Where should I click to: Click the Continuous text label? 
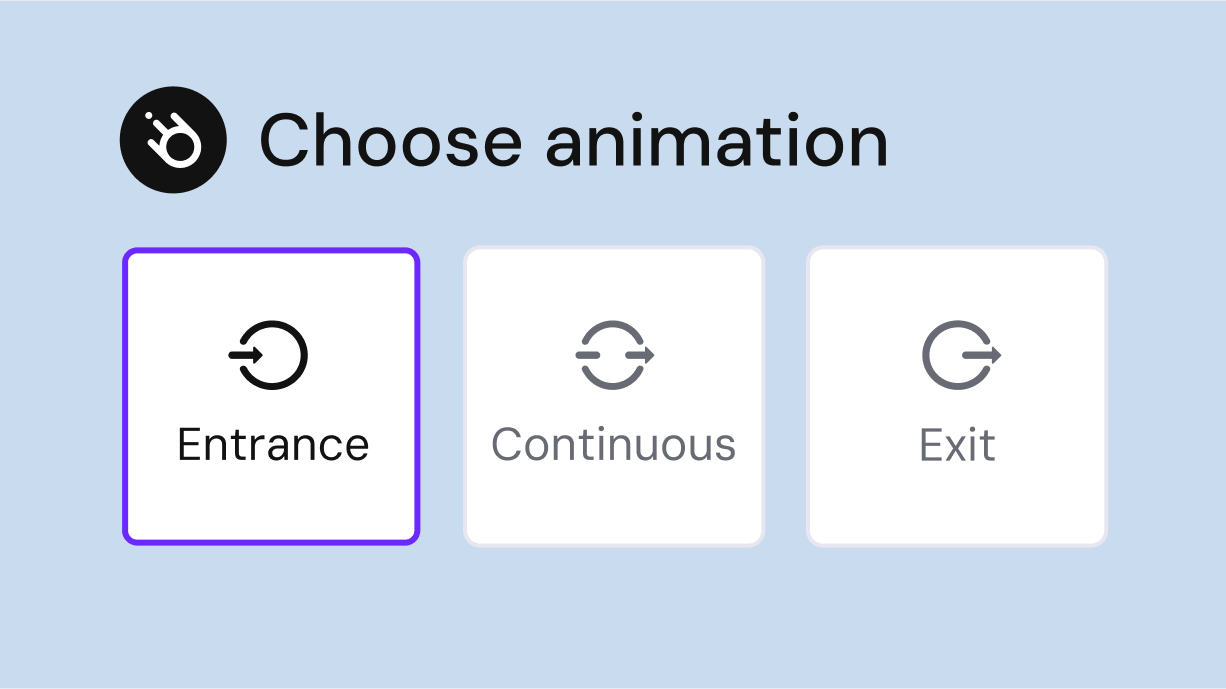(x=614, y=443)
